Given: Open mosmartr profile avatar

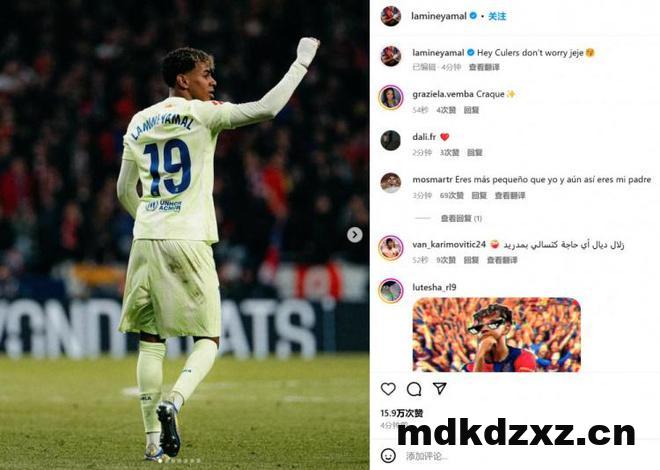Looking at the screenshot, I should (x=391, y=183).
